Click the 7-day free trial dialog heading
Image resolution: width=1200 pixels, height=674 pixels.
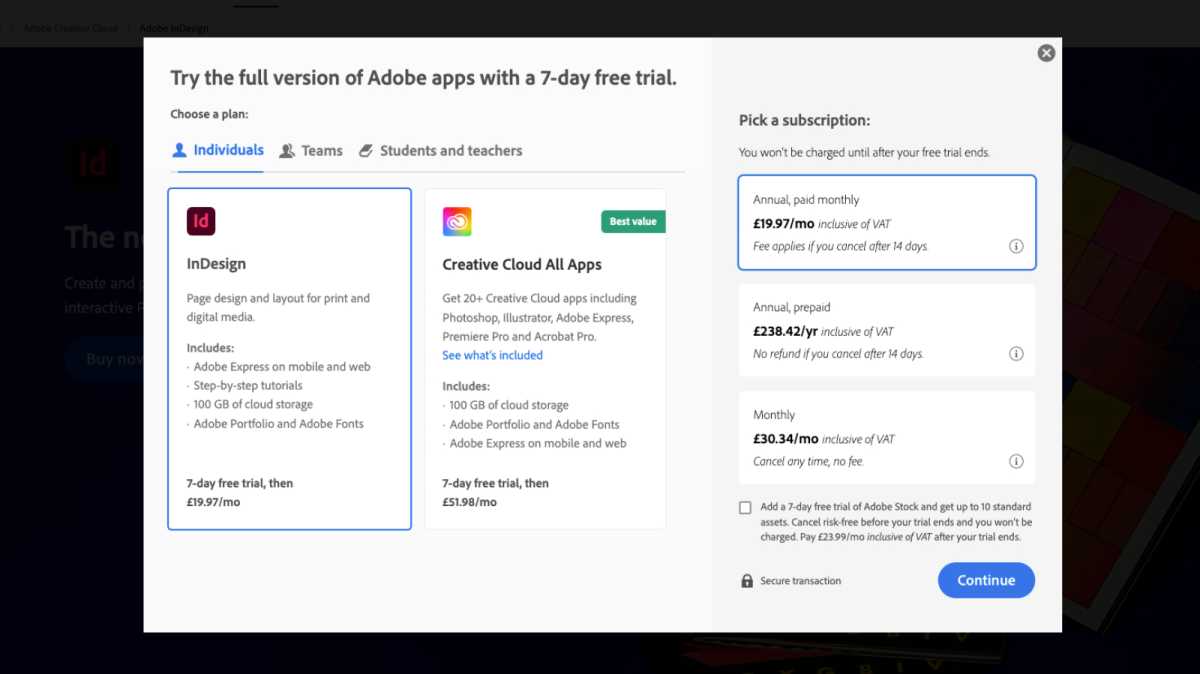(x=424, y=78)
